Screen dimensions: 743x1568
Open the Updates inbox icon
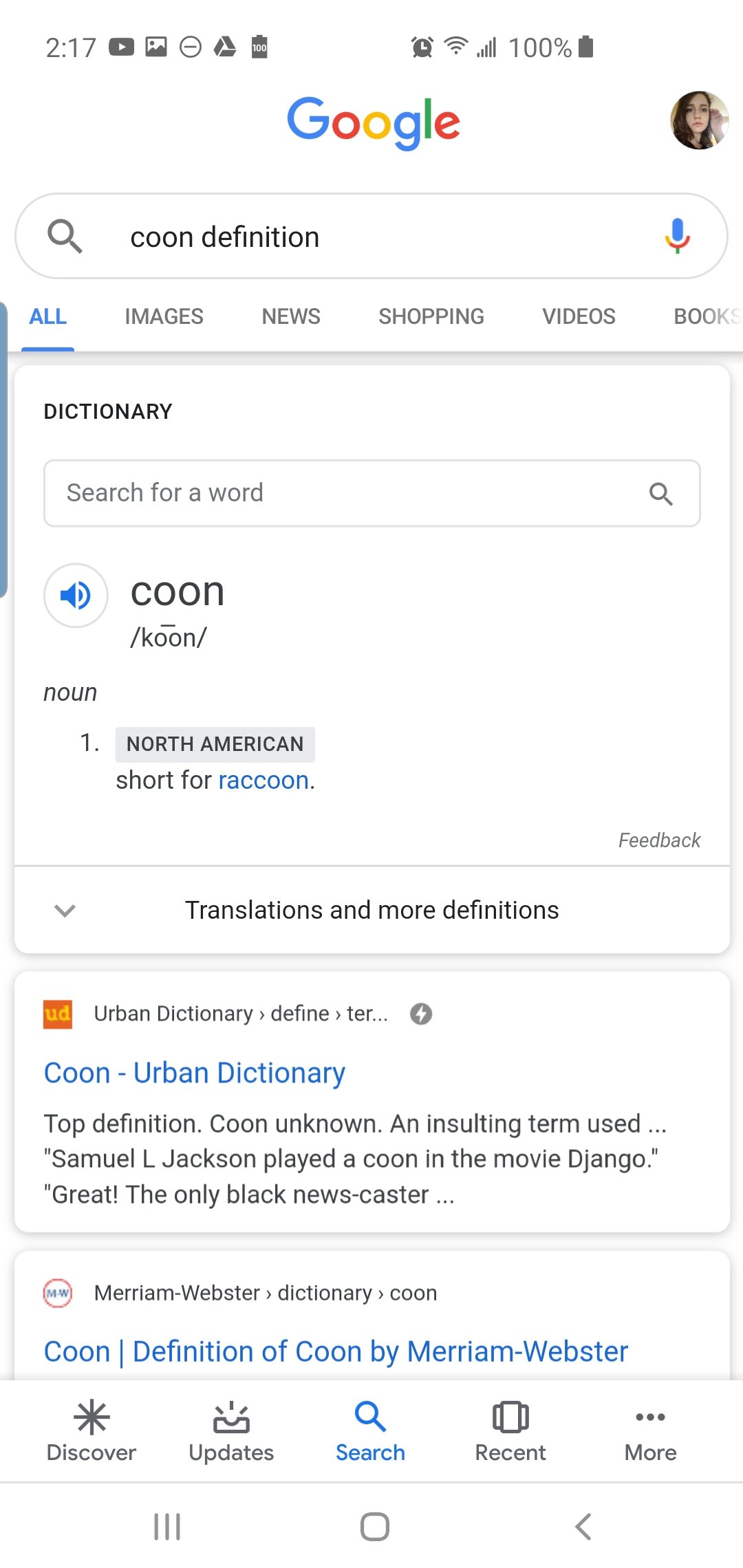[x=231, y=1417]
